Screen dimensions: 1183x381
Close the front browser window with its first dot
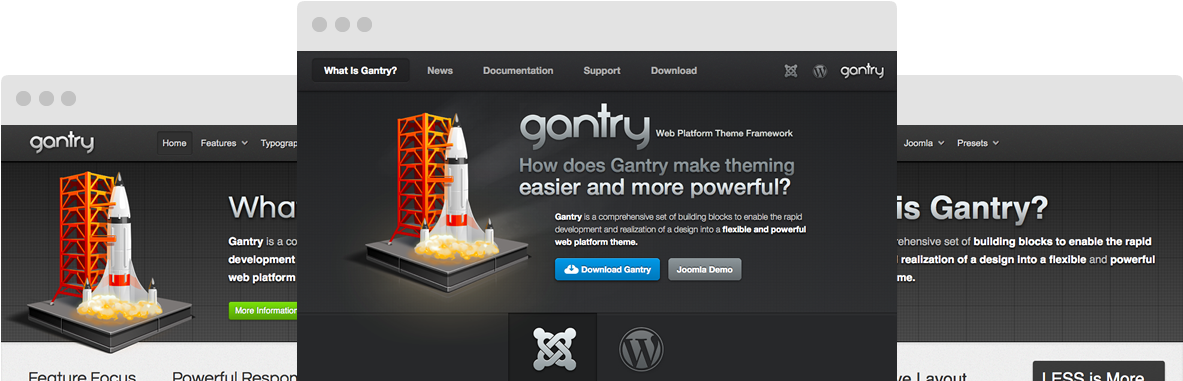[319, 25]
